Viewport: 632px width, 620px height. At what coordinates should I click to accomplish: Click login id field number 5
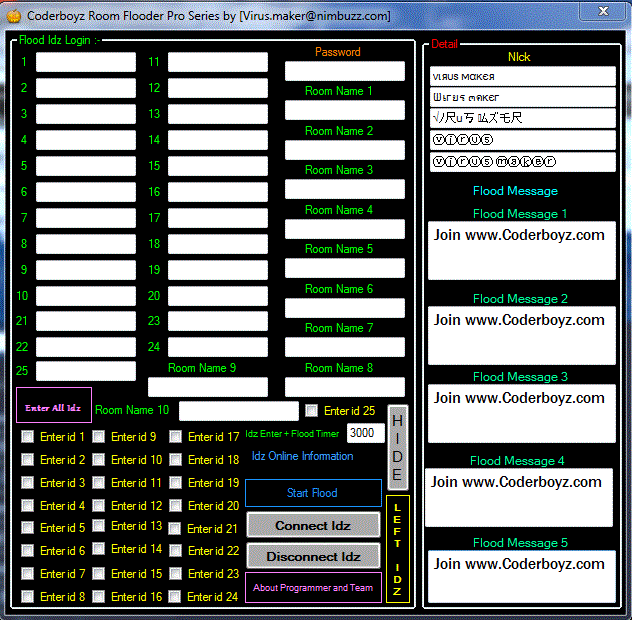click(86, 166)
